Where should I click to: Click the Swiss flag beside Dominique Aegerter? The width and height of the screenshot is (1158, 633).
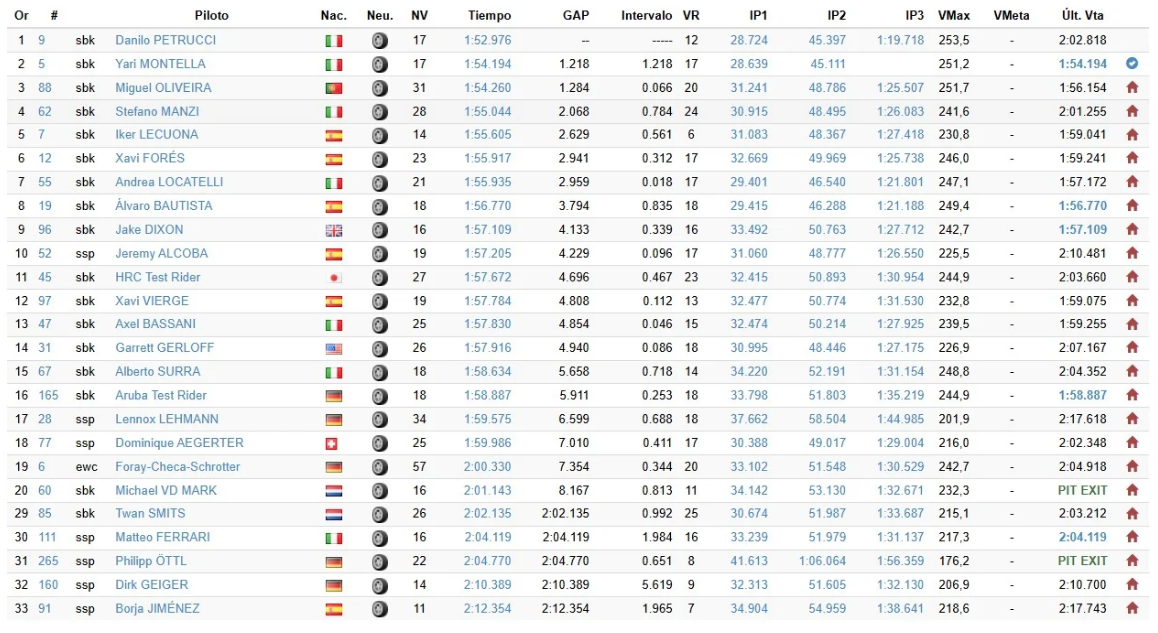333,443
